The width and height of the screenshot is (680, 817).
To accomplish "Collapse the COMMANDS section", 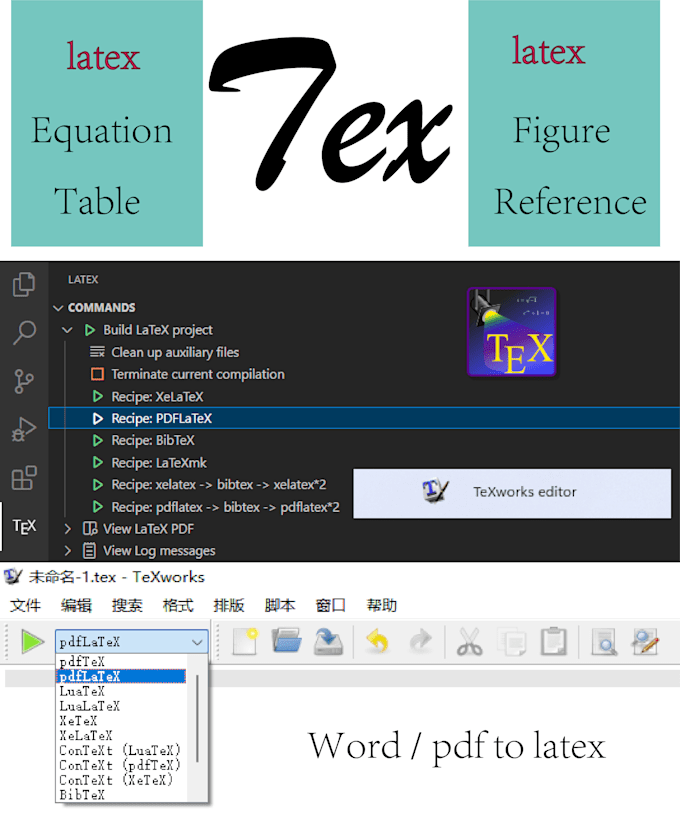I will [59, 308].
